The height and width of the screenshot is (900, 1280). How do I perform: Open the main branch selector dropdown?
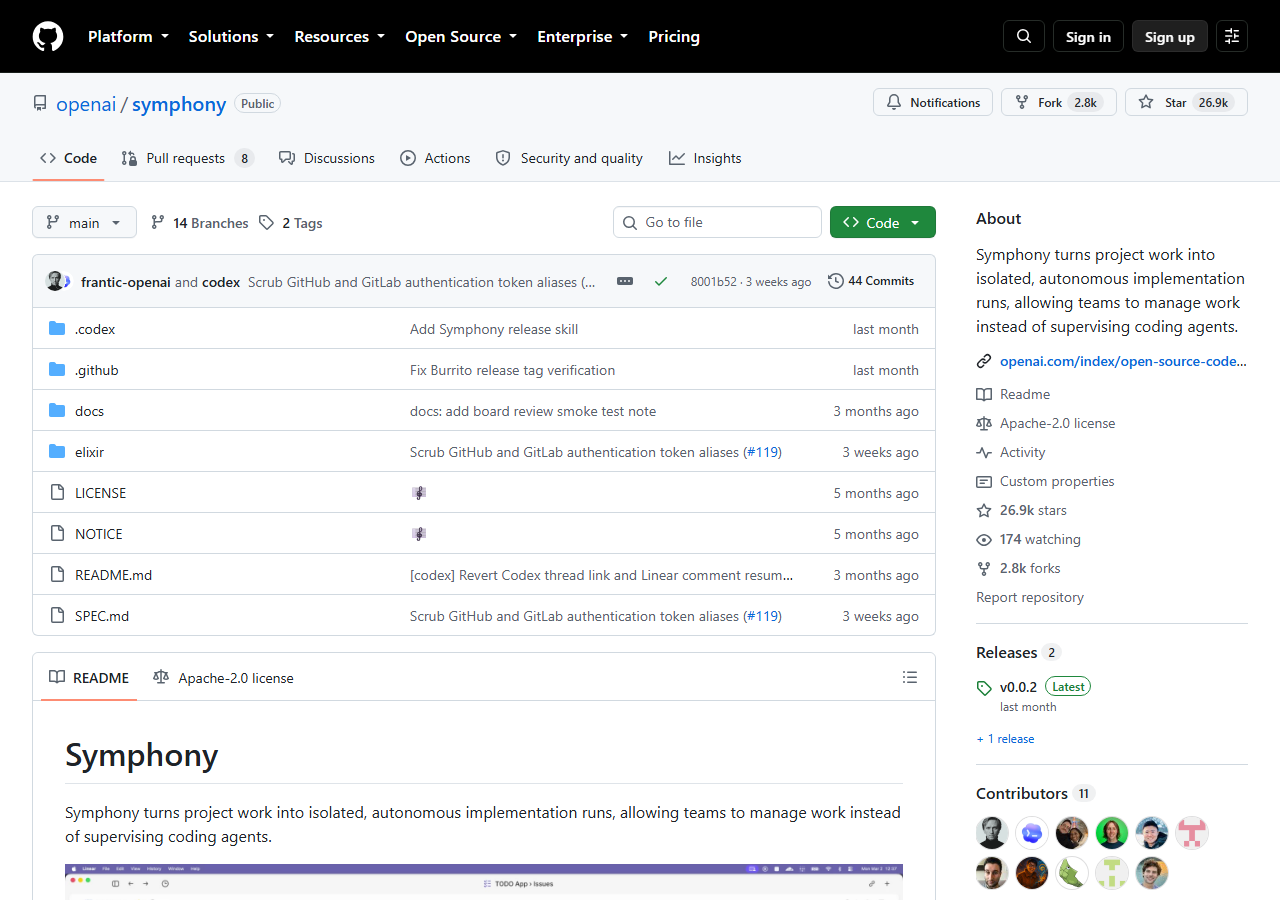[x=84, y=223]
